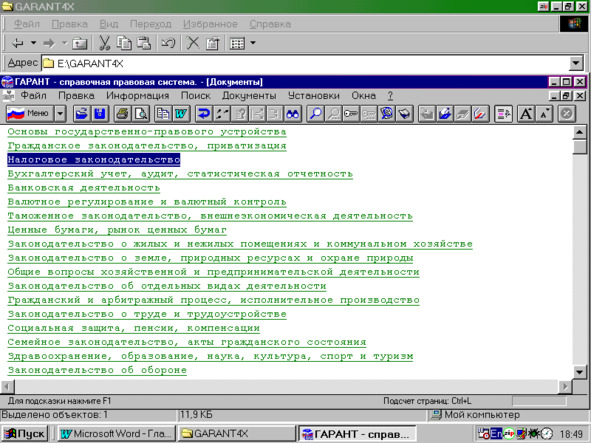This screenshot has height=443, width=591.
Task: Open the Окна menu
Action: [364, 96]
